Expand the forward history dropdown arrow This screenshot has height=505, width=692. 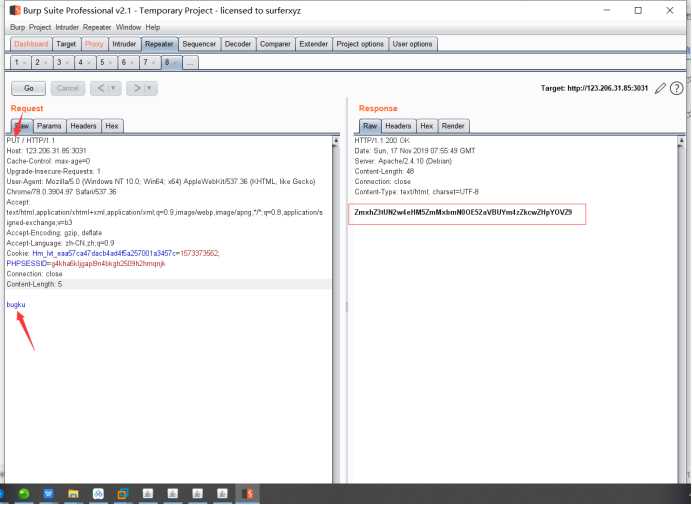149,88
